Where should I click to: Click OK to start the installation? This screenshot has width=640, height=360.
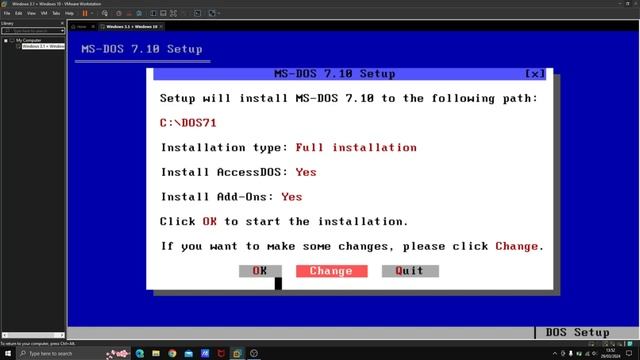pos(260,271)
